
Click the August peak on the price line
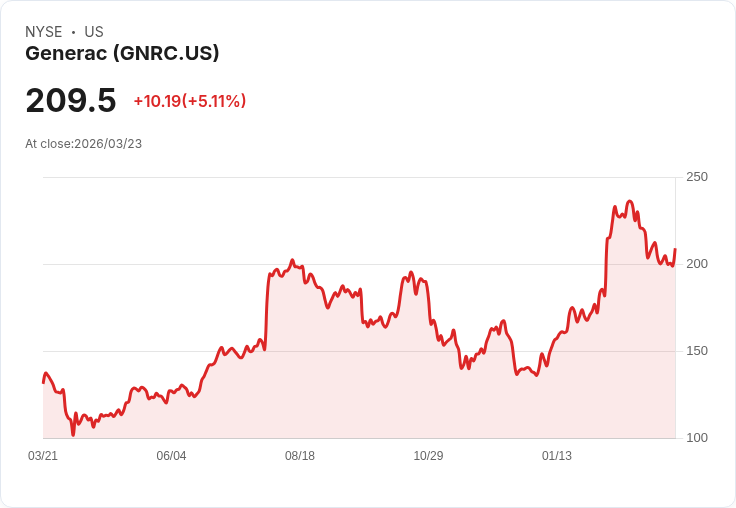pos(292,260)
